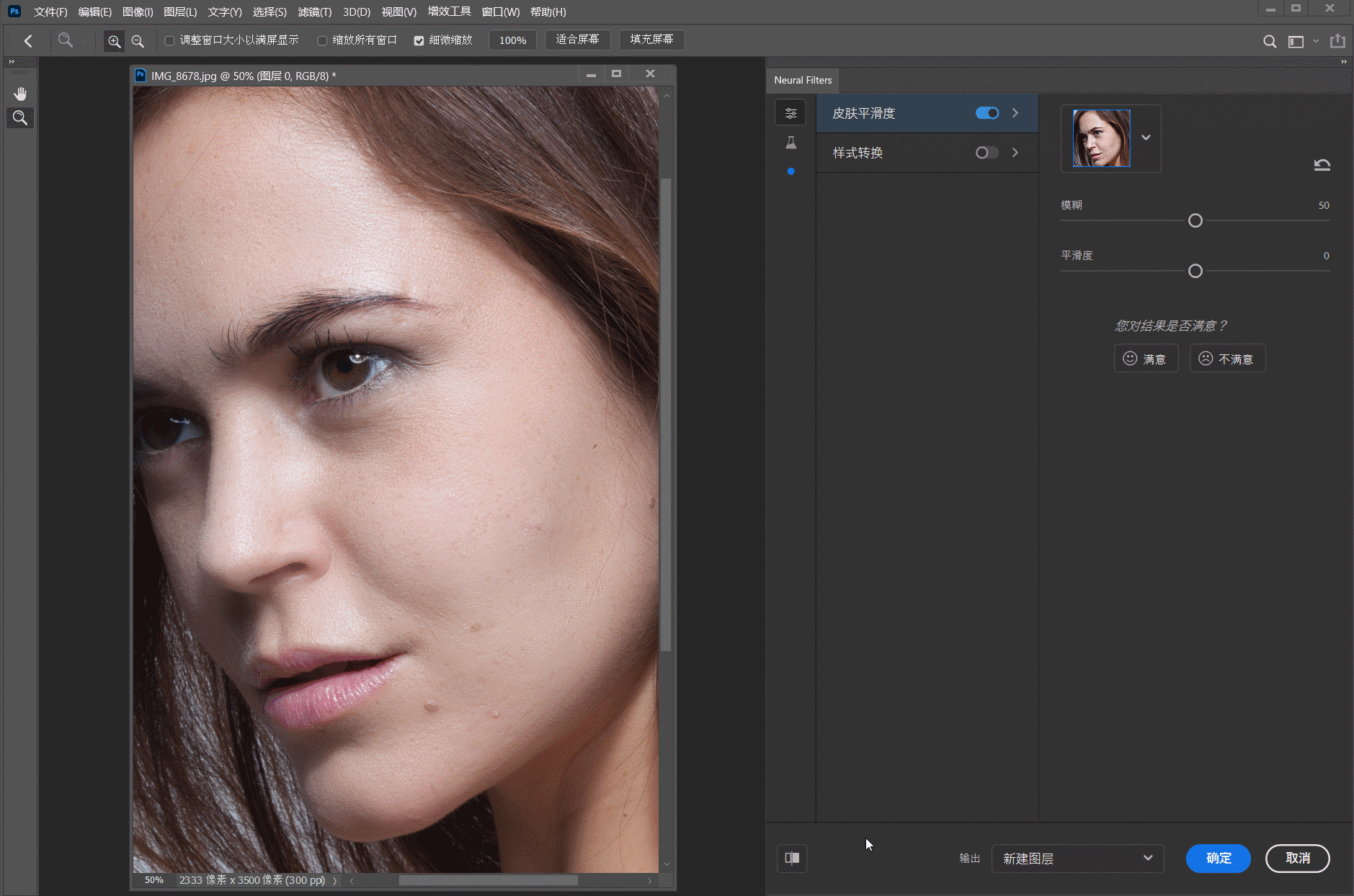Open the 输出 新建图层 dropdown

[x=1077, y=859]
